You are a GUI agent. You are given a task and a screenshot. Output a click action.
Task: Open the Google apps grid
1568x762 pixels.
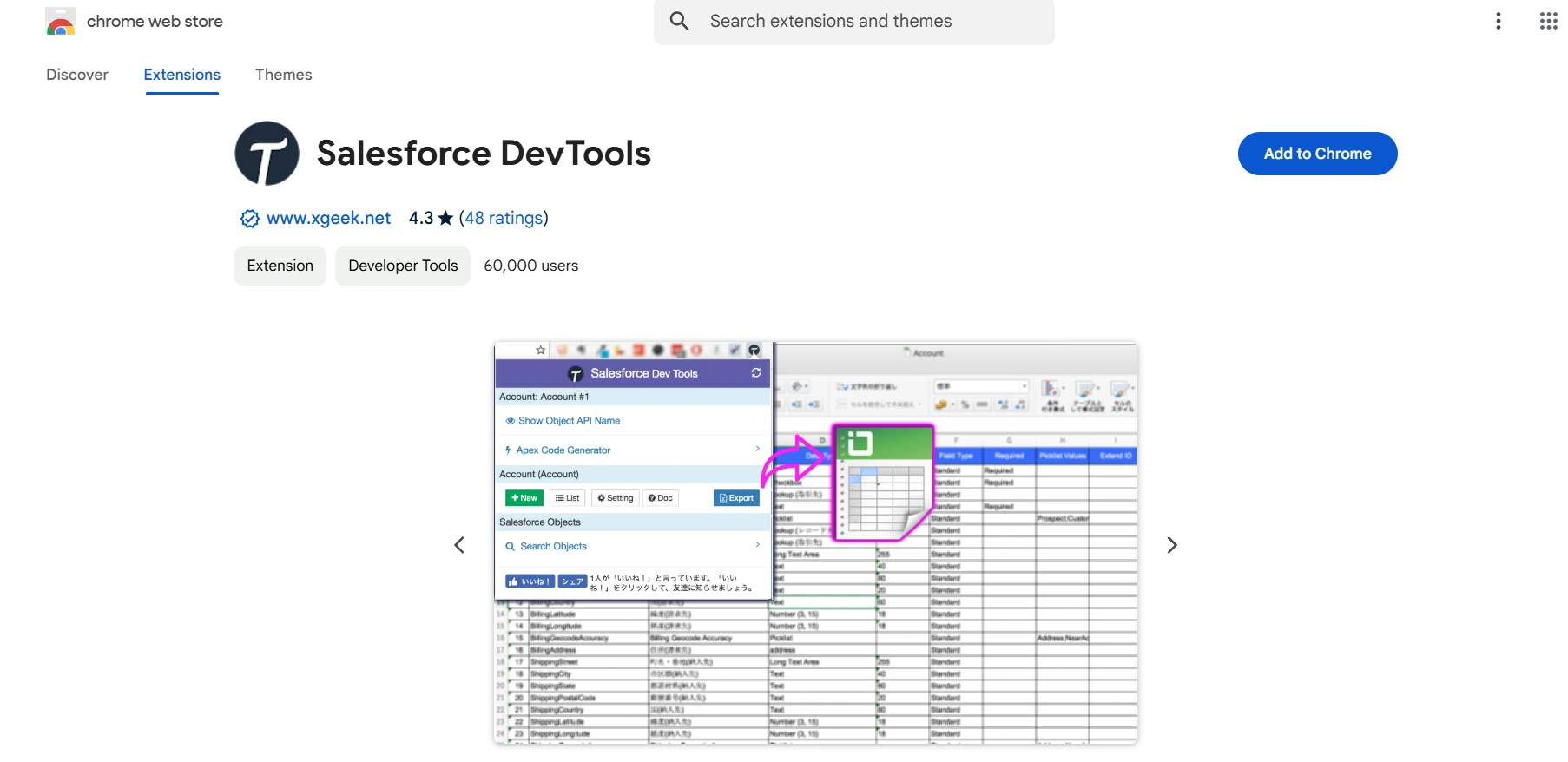coord(1549,21)
